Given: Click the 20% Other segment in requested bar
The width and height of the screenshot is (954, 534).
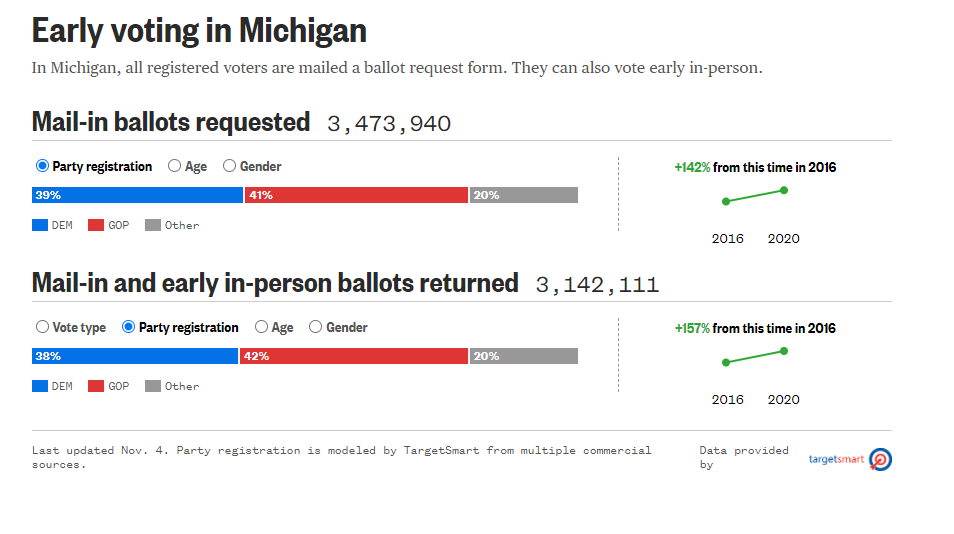Looking at the screenshot, I should pyautogui.click(x=524, y=195).
